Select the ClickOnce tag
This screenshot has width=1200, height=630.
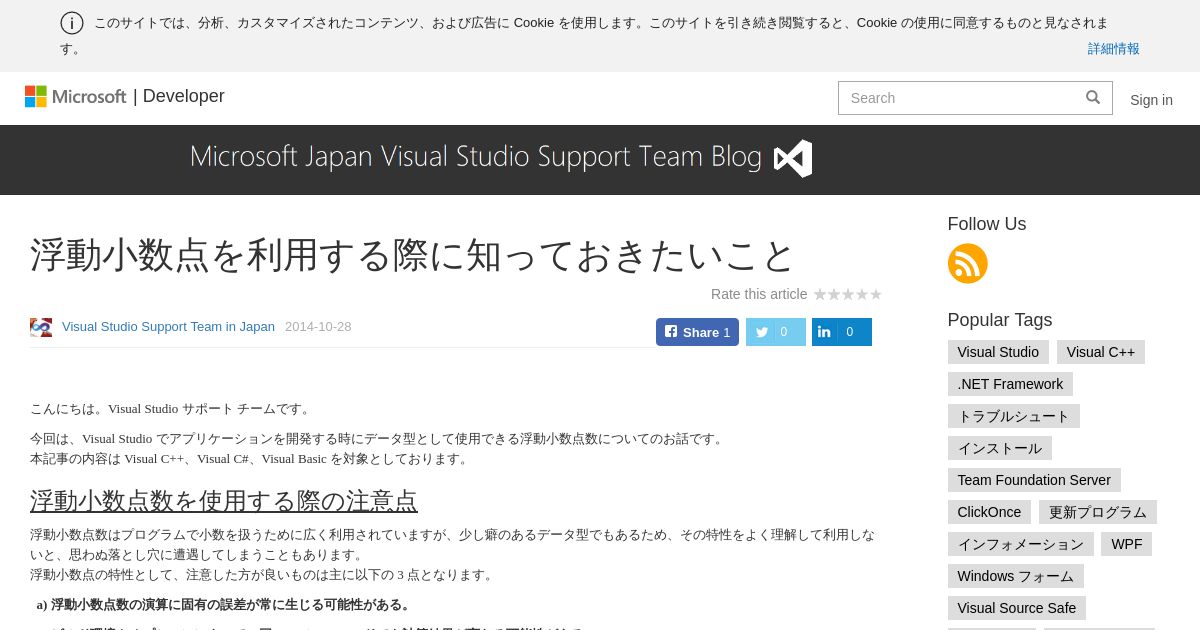tap(989, 512)
